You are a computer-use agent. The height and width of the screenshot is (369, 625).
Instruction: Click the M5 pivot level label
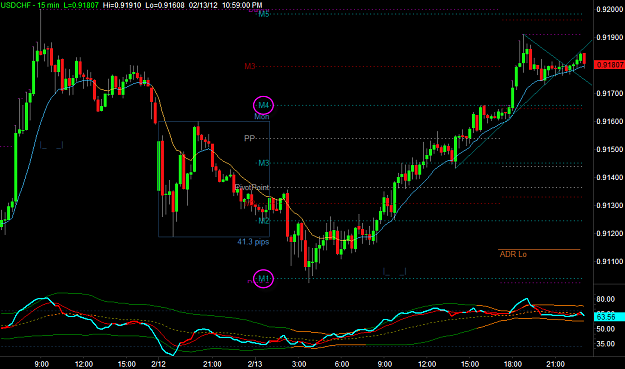(264, 14)
